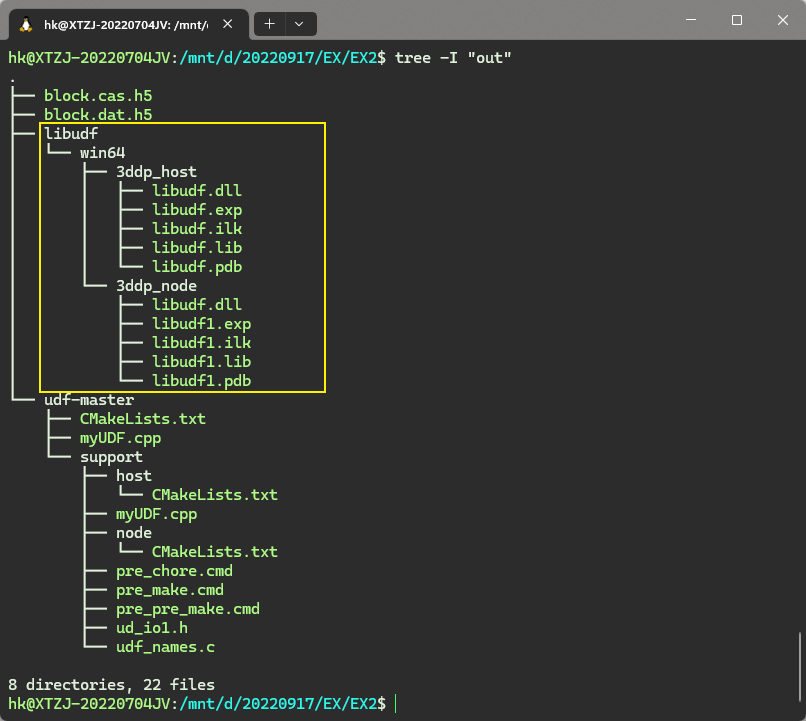The width and height of the screenshot is (806, 721).
Task: Select myUDF.cpp under udf-master
Action: pos(120,437)
